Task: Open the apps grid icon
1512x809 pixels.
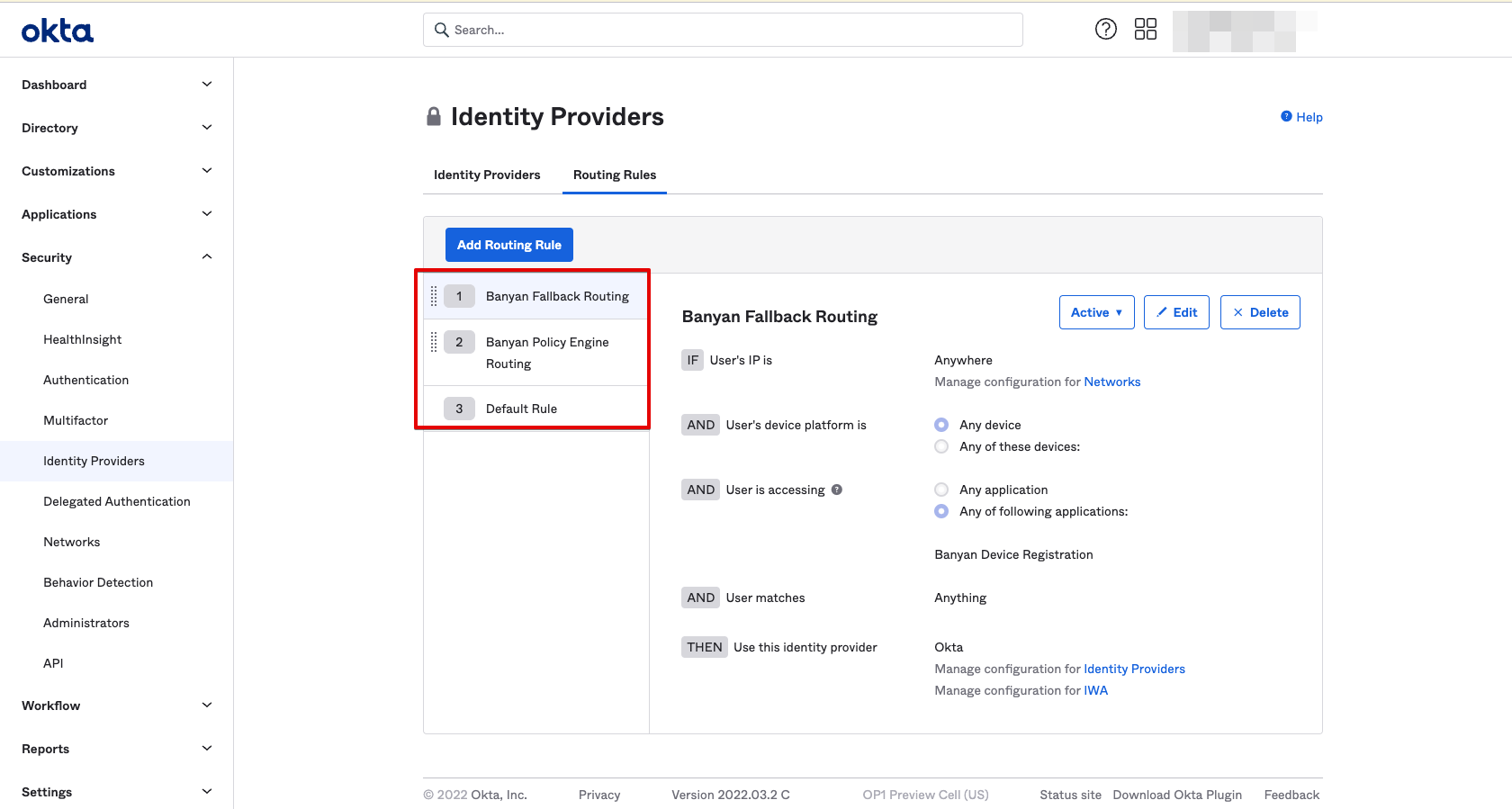Action: [1145, 30]
